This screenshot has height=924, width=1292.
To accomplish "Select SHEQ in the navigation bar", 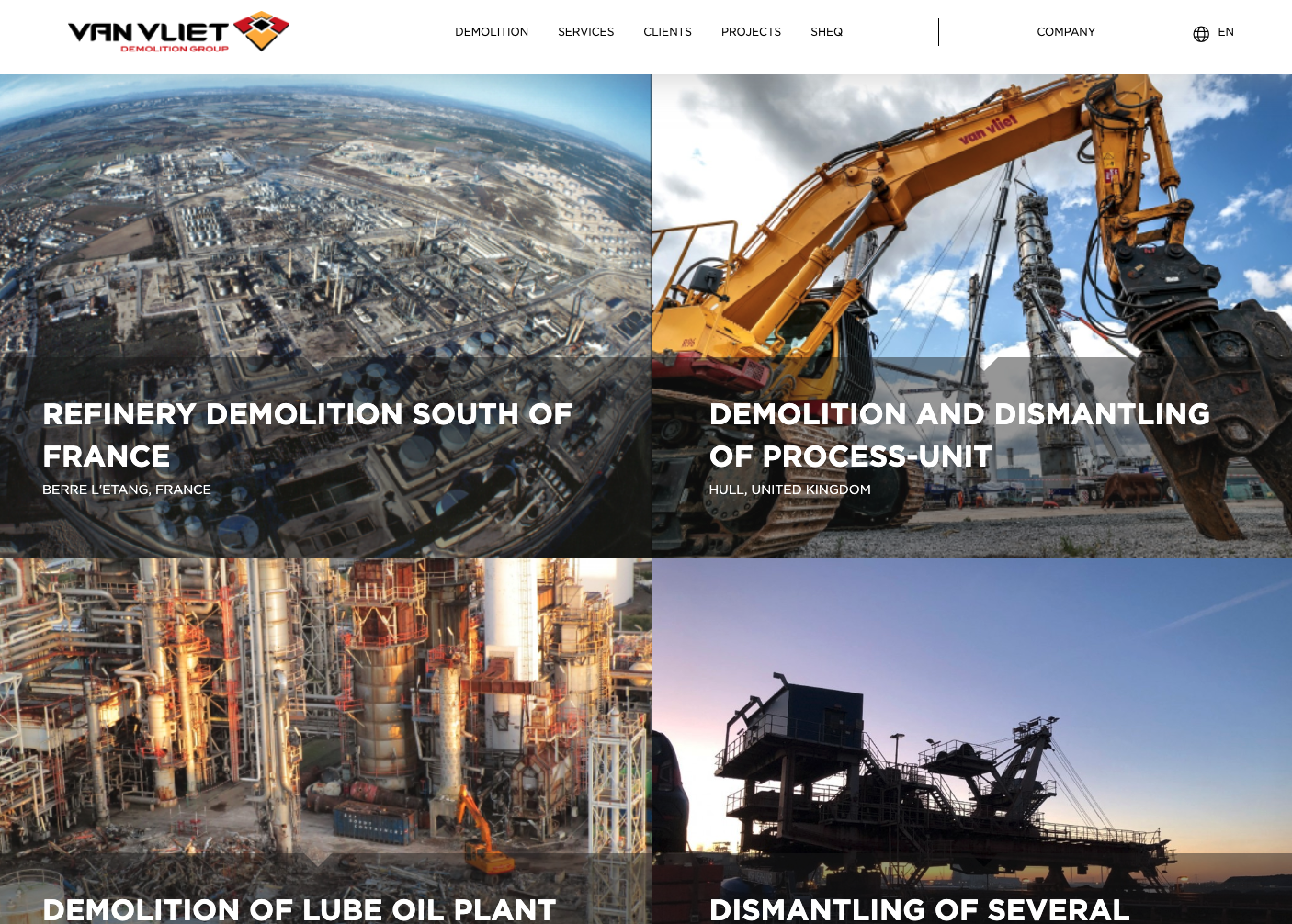I will coord(826,32).
